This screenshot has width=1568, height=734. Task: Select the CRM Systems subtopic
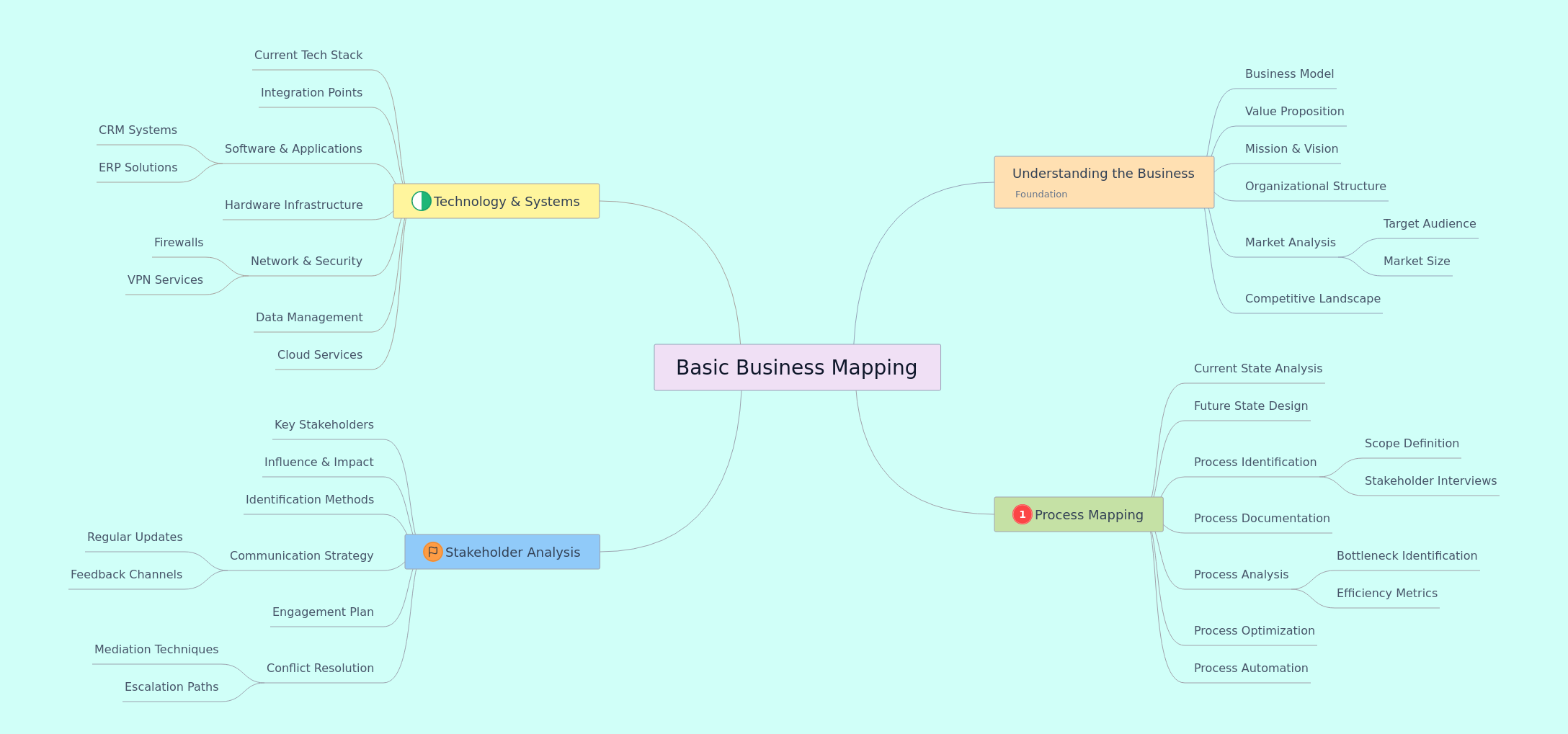pos(138,130)
